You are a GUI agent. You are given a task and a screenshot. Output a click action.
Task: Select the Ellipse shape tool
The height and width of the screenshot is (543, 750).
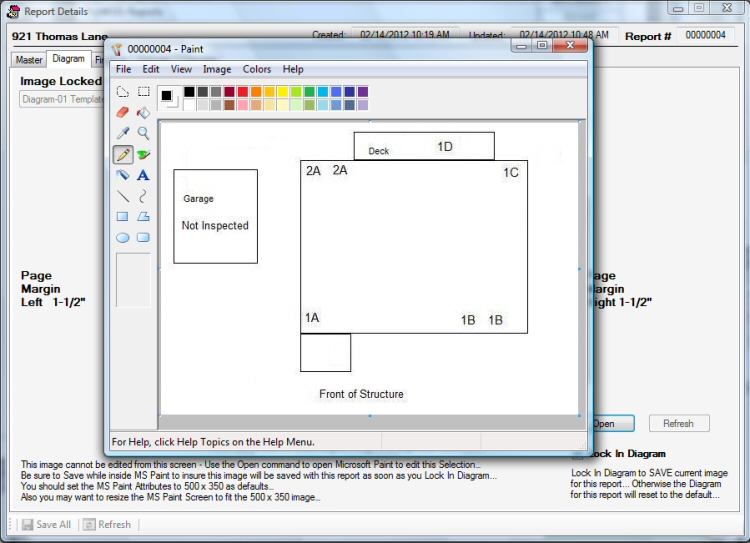point(123,238)
